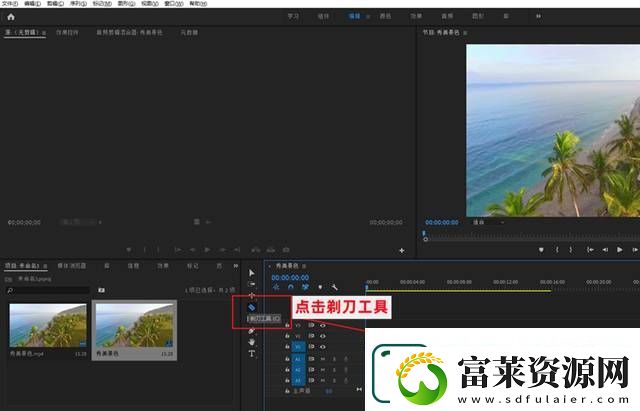Select the Hand tool
This screenshot has width=640, height=411.
pyautogui.click(x=251, y=342)
